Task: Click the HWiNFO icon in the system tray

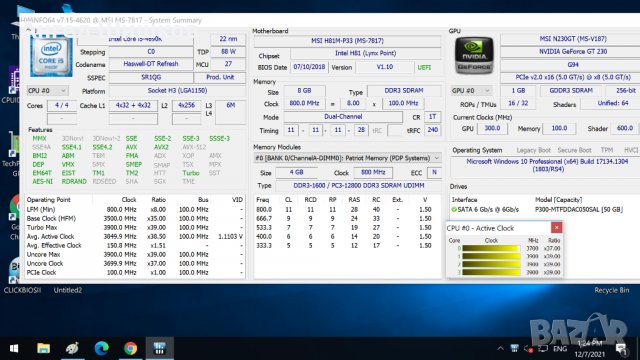Action: pos(514,349)
